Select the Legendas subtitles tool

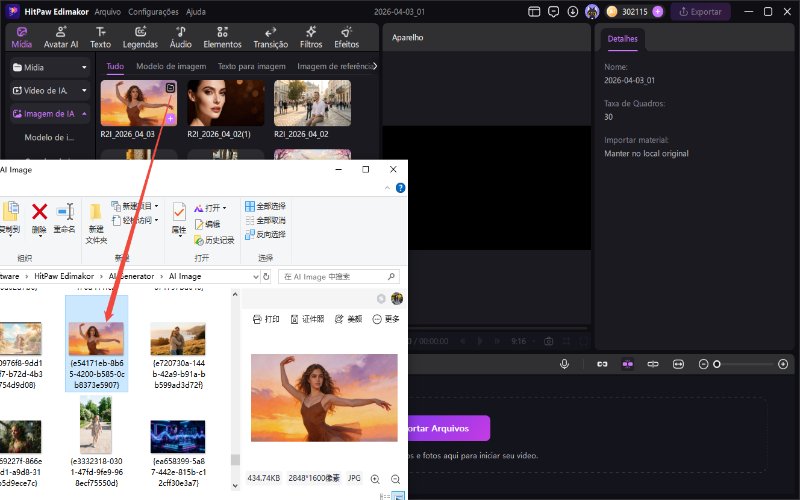coord(140,38)
